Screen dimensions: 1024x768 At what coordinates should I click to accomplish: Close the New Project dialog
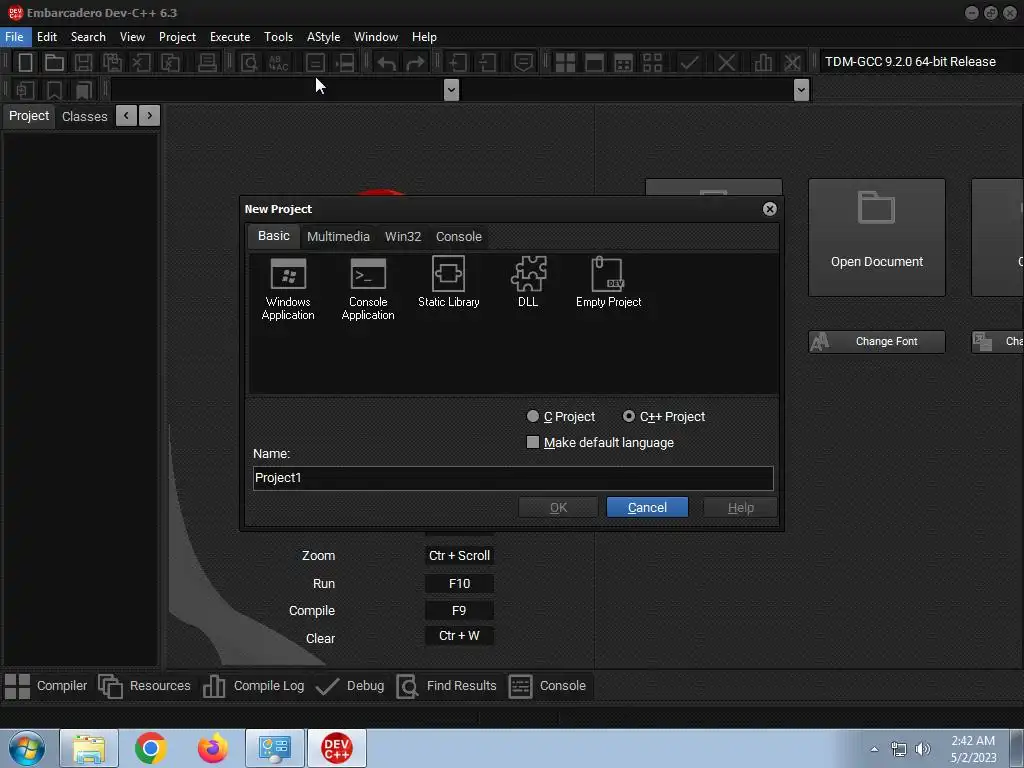tap(770, 209)
